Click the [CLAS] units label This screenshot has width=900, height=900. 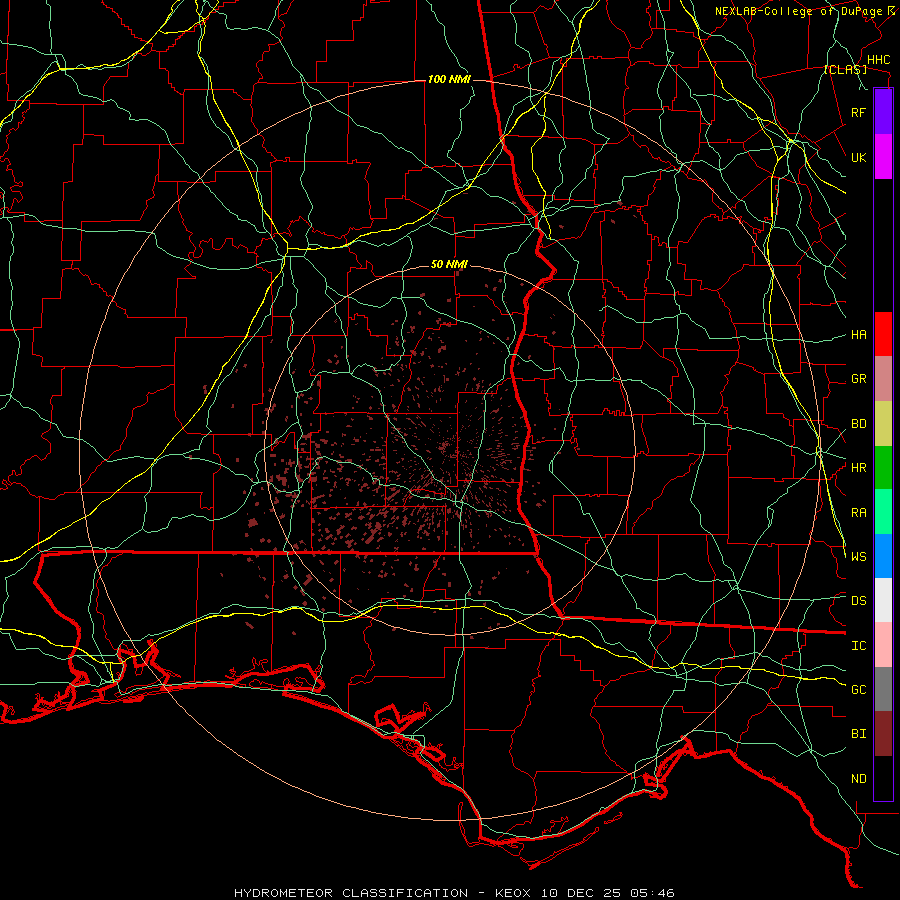(845, 69)
